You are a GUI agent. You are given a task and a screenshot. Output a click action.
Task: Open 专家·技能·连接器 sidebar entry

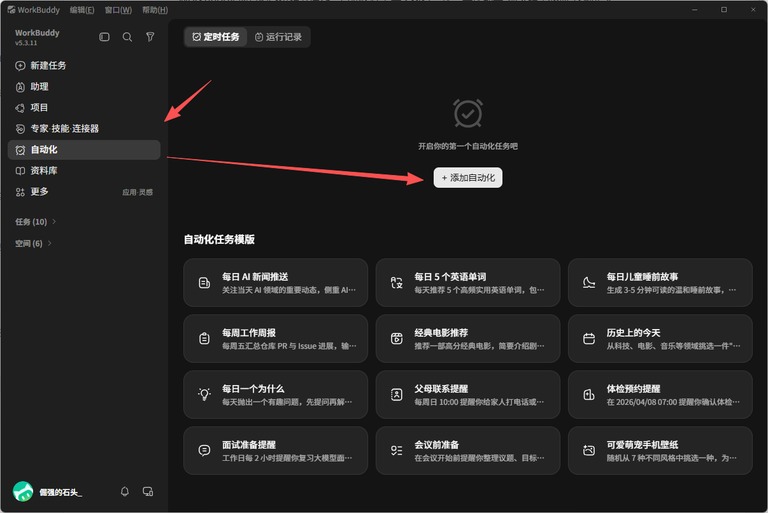click(x=84, y=129)
